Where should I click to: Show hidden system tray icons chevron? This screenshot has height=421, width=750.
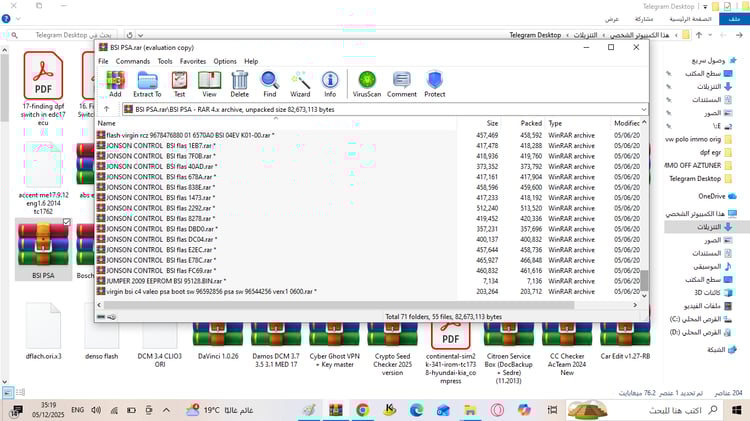coord(166,410)
